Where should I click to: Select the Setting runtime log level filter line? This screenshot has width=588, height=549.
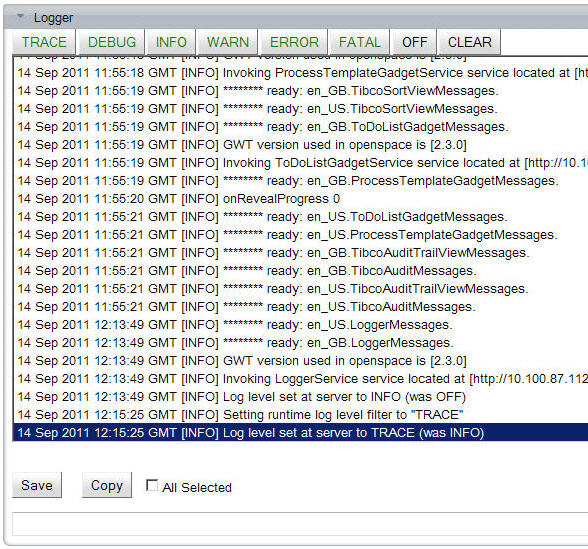[x=301, y=415]
